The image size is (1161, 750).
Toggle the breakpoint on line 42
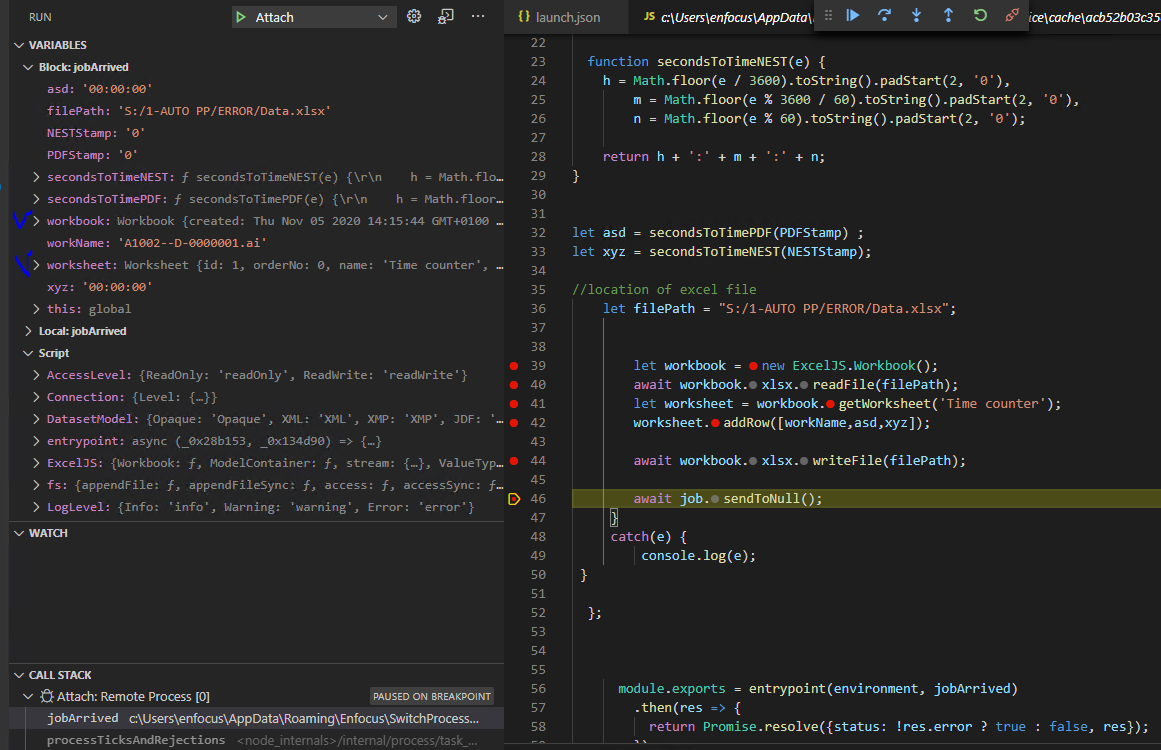514,423
